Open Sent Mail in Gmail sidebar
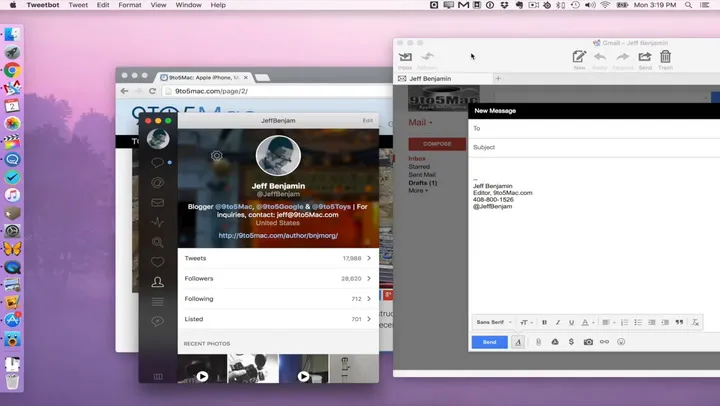Viewport: 720px width, 406px height. click(422, 175)
